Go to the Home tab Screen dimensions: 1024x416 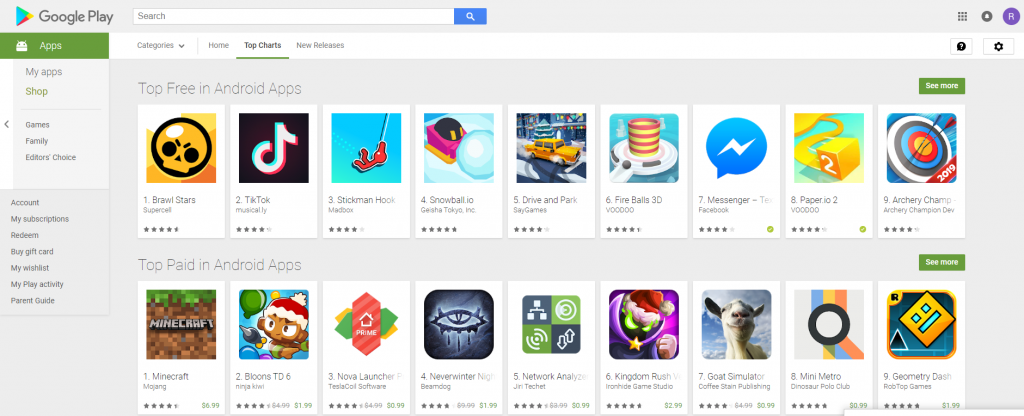coord(218,46)
